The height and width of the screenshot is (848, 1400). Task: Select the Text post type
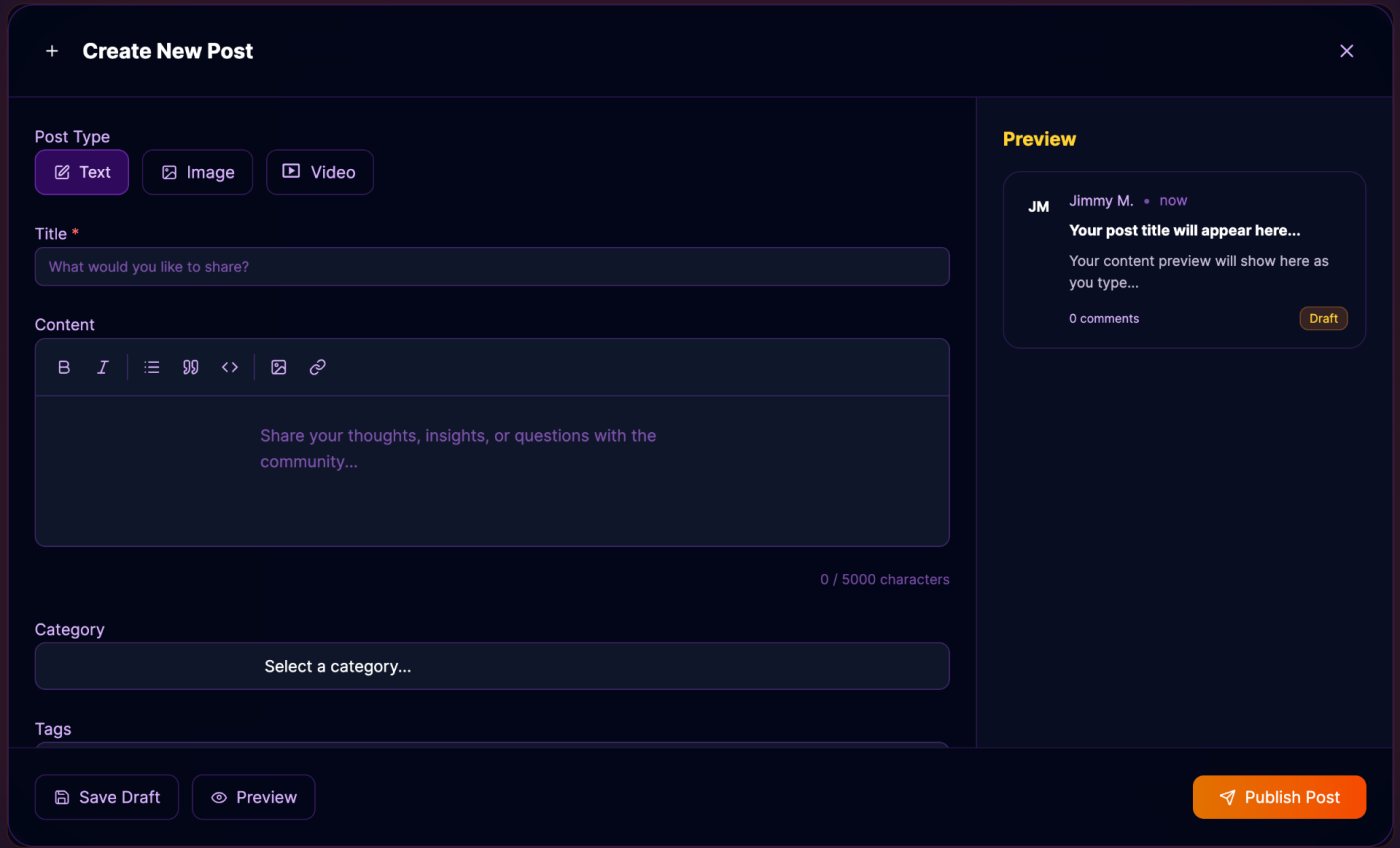click(x=82, y=172)
